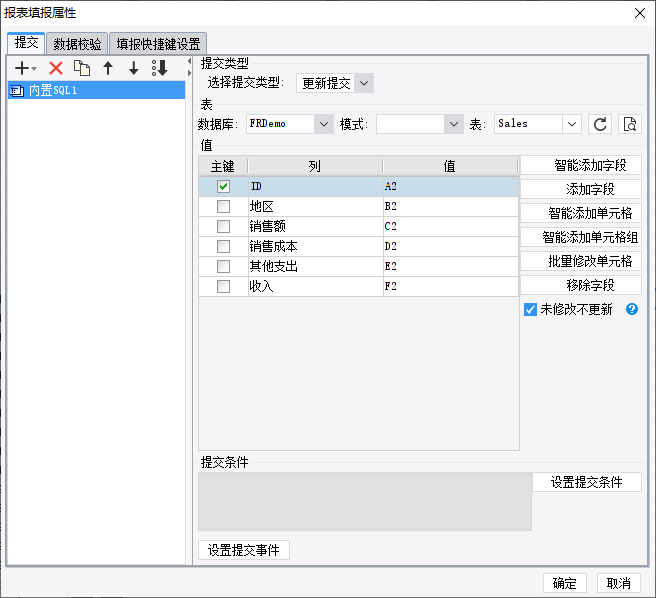This screenshot has width=656, height=598.
Task: Click the 智能添加单元格 button
Action: click(581, 213)
